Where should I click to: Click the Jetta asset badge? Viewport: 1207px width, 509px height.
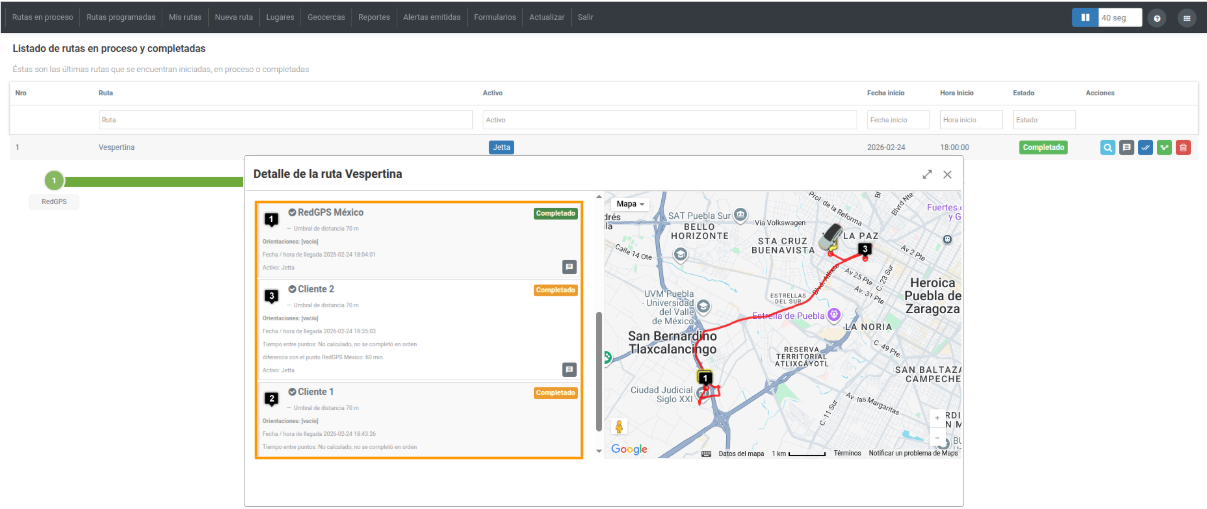501,147
